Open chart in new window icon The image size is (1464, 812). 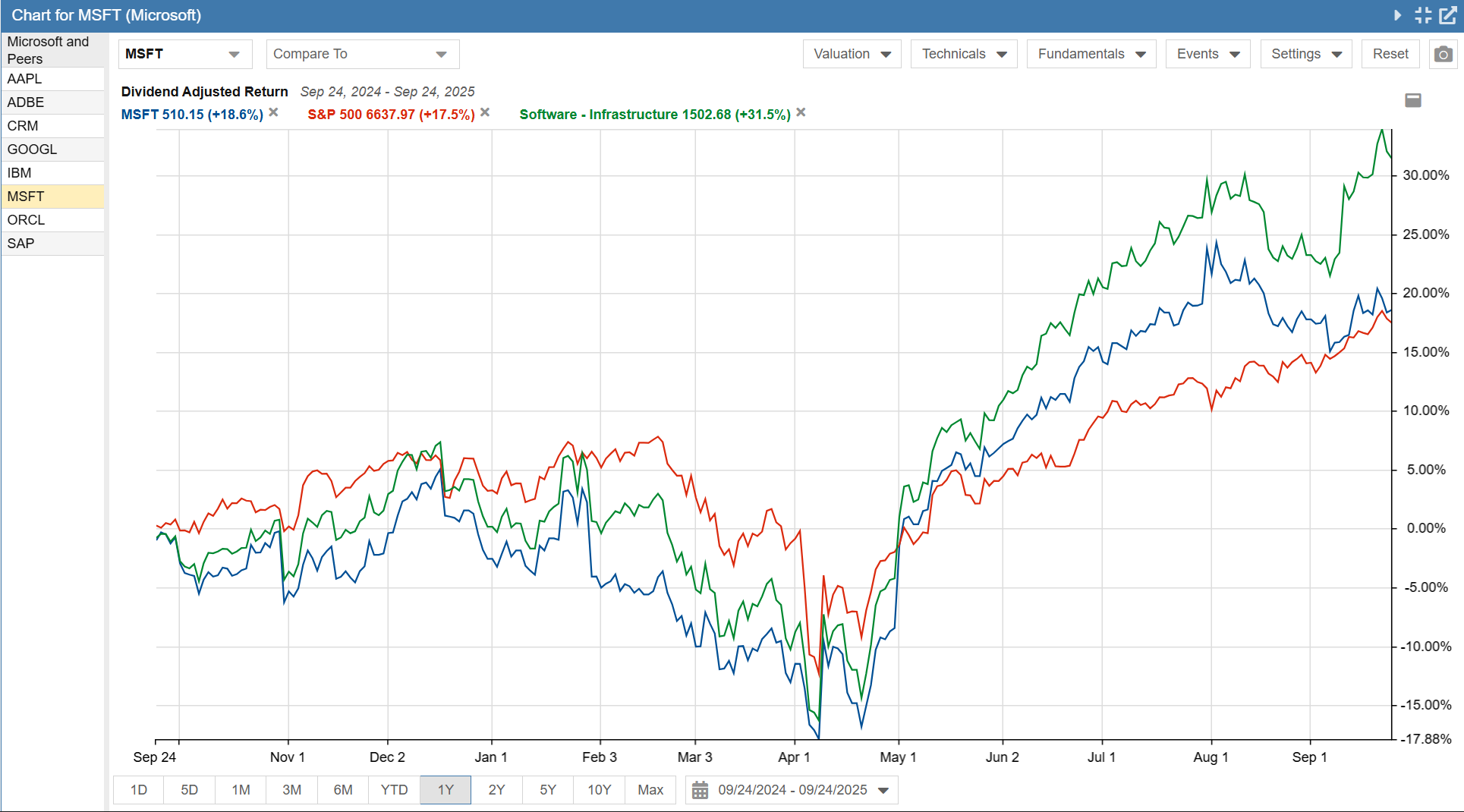1448,15
